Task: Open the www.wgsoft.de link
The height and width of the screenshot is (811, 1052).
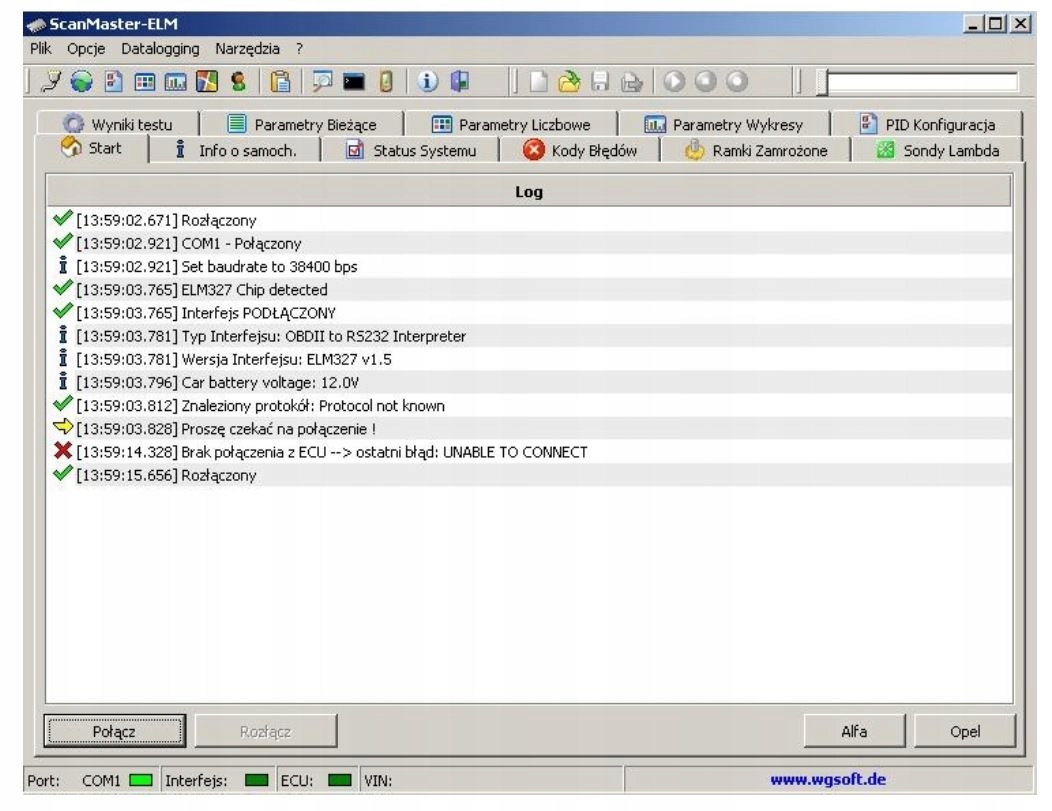Action: pyautogui.click(x=828, y=779)
